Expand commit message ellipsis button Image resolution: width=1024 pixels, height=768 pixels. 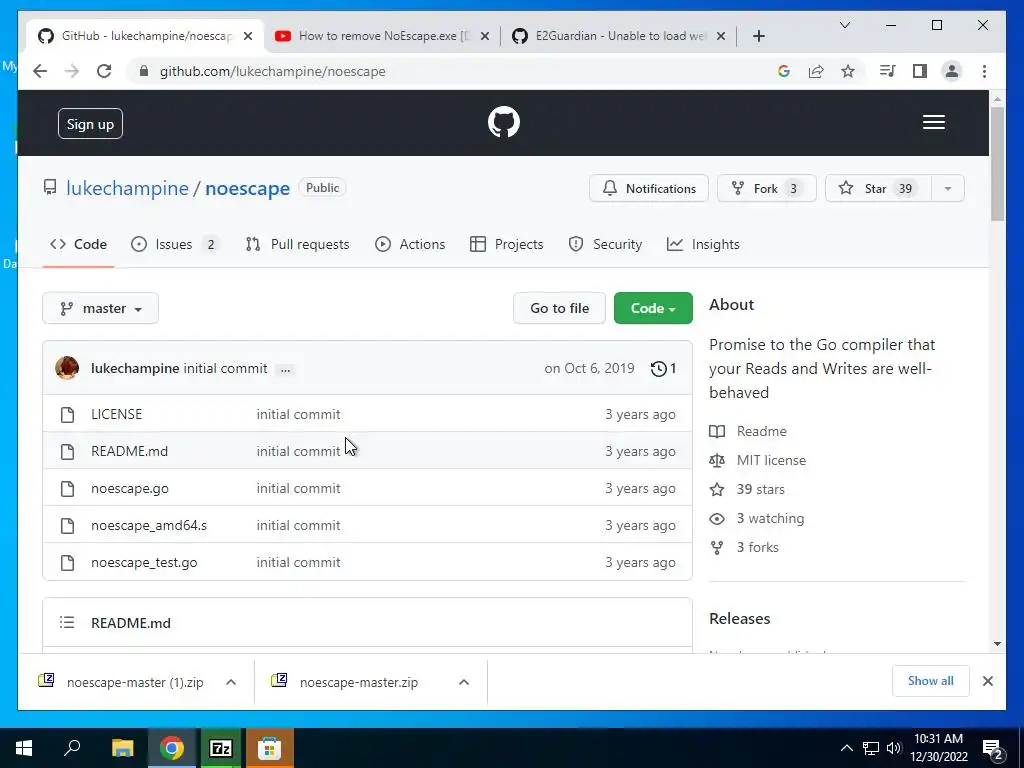tap(285, 370)
